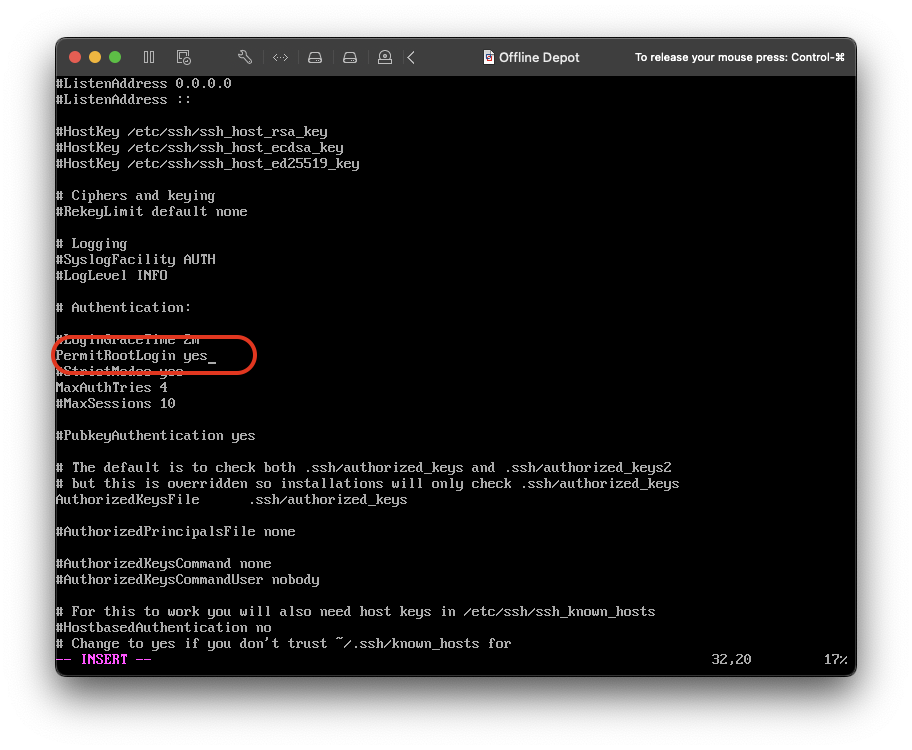Close the Offline Depot VM window
Screen dimensions: 912x750
point(76,57)
